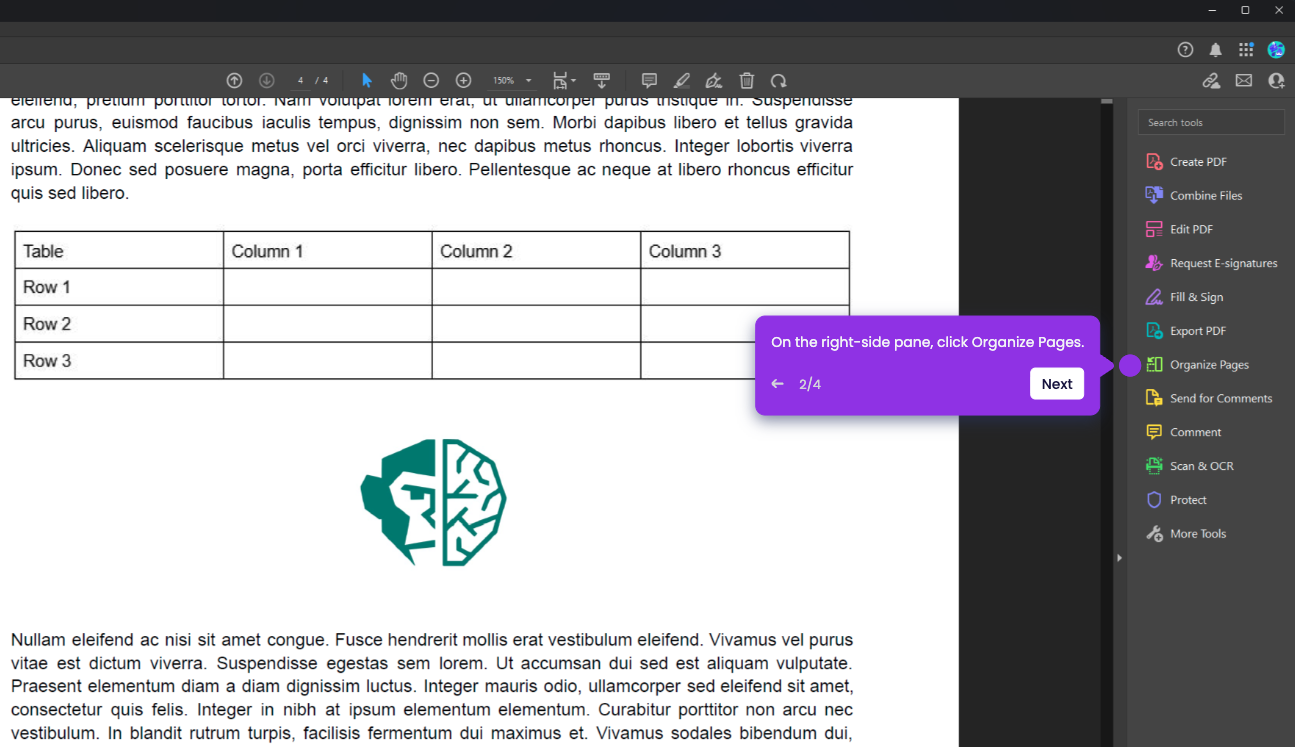Open the Combine Files tool
The image size is (1295, 747).
(x=1206, y=195)
